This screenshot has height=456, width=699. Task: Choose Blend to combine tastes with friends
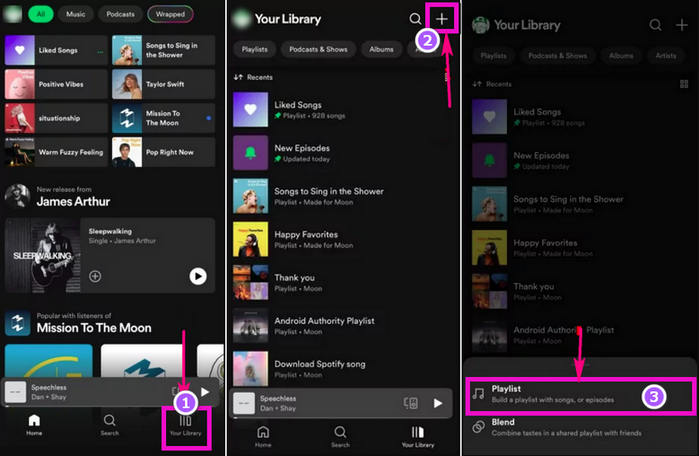coord(566,427)
